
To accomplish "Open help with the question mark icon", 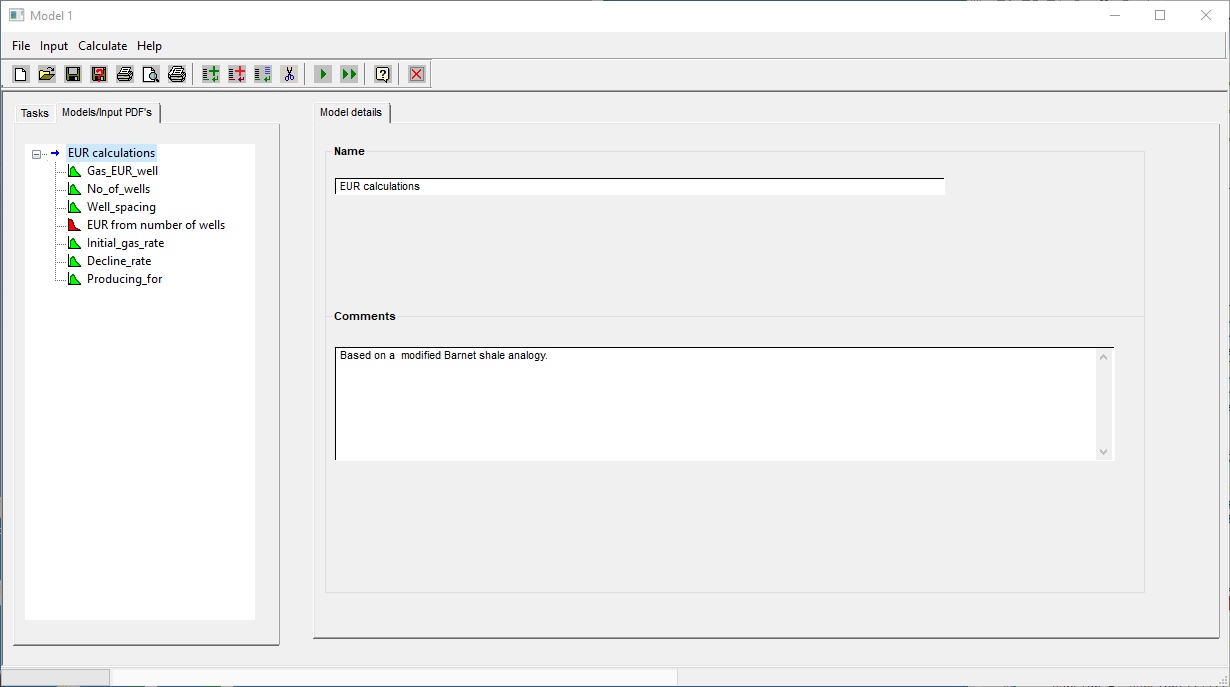I will [382, 74].
